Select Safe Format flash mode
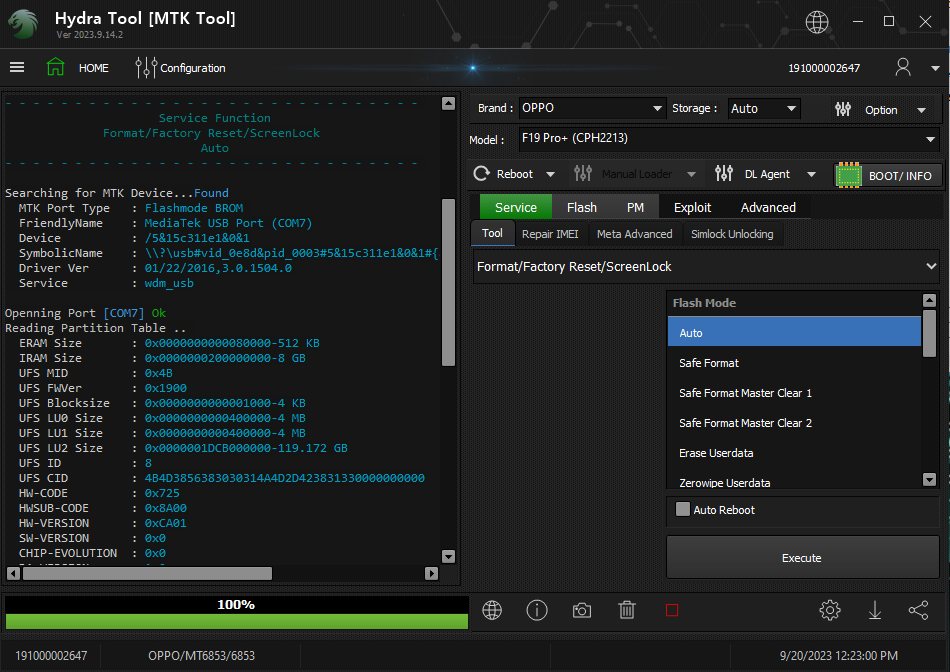 [794, 363]
